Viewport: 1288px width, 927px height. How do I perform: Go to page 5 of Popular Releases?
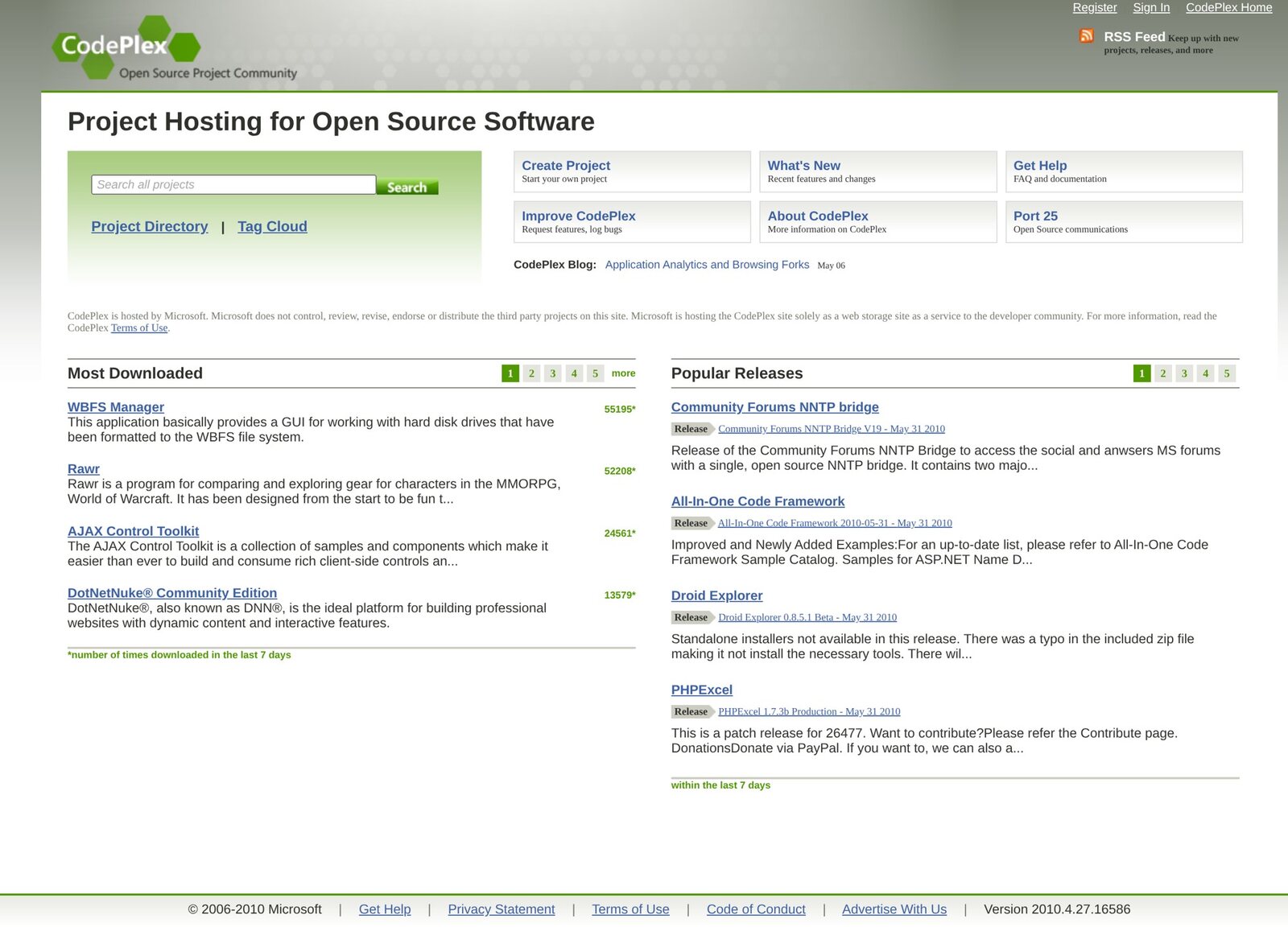point(1227,373)
